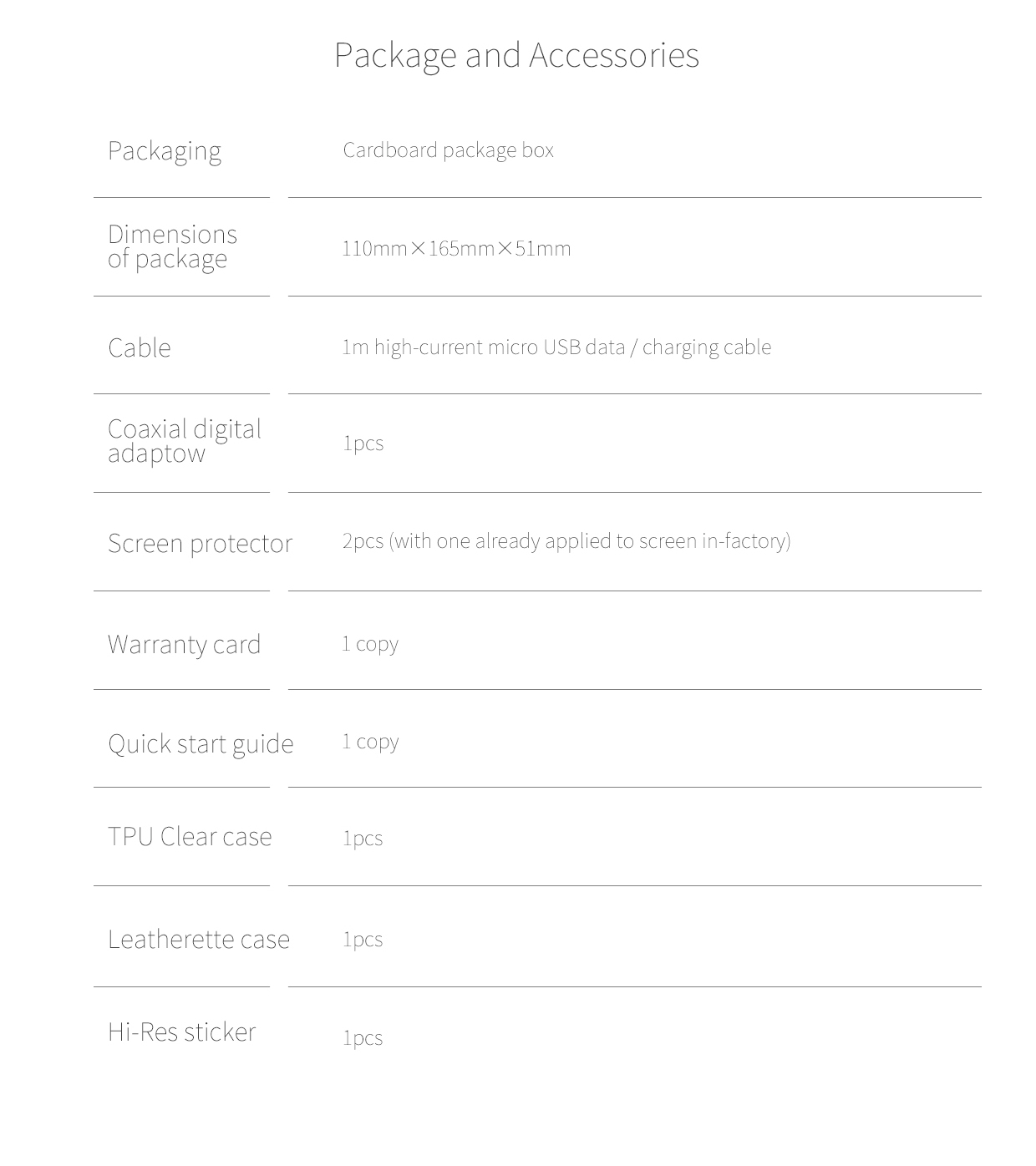Click the 110mm×165mm×51mm dimensions value
The image size is (1036, 1166).
tap(456, 249)
